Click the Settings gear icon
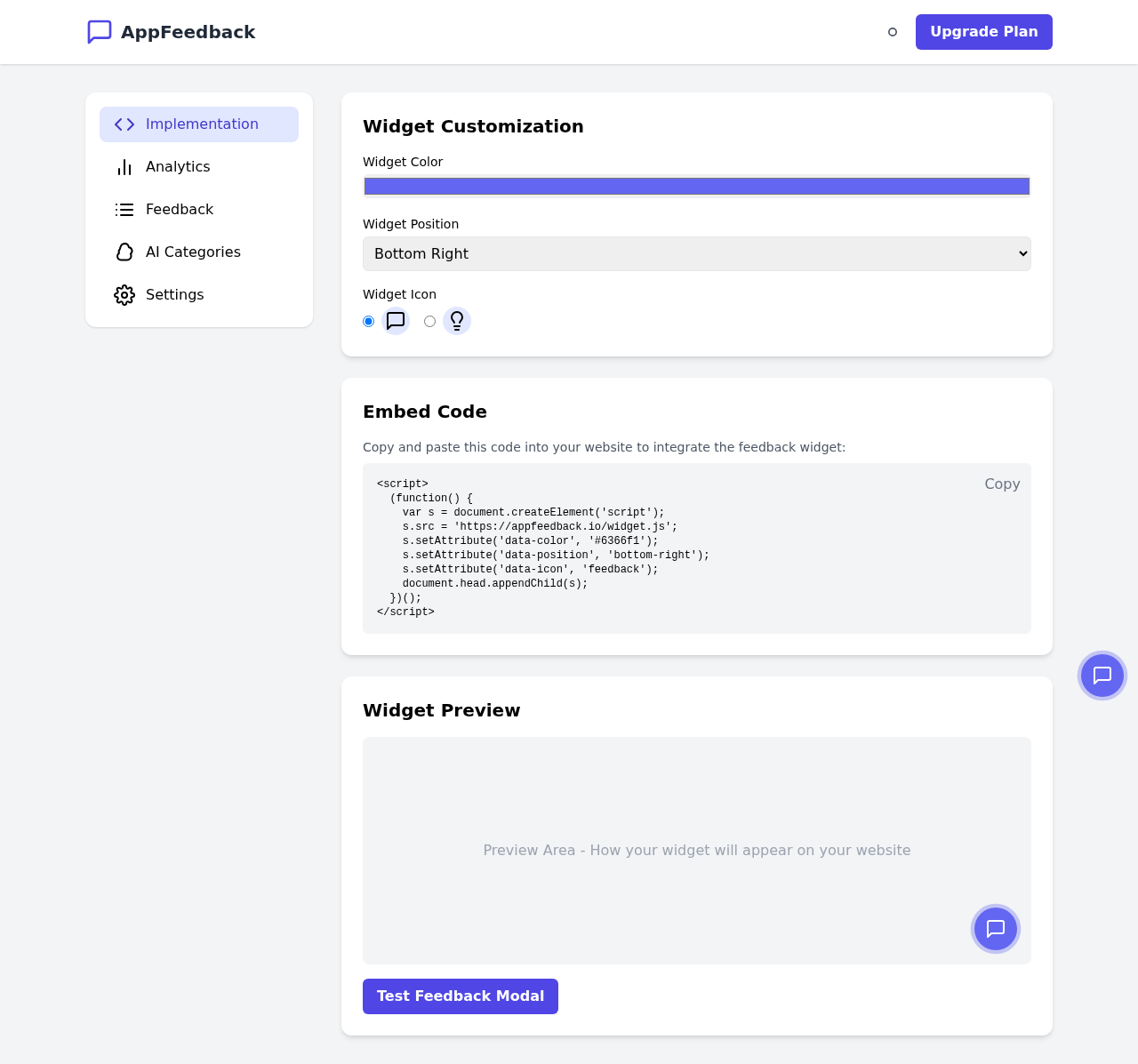 [x=124, y=294]
